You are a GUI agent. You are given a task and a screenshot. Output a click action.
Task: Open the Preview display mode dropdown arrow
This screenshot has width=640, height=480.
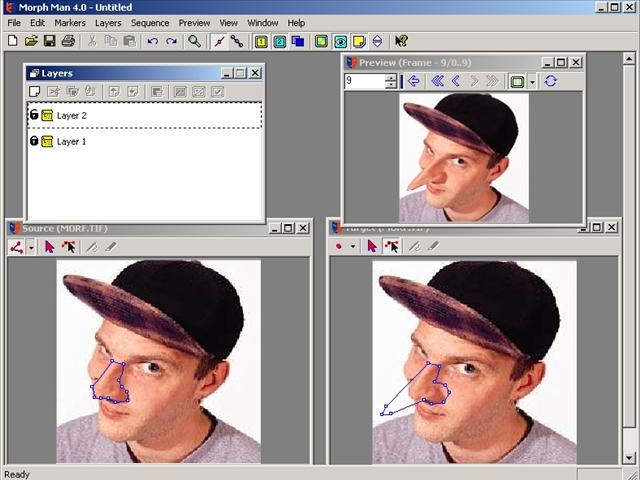click(532, 82)
